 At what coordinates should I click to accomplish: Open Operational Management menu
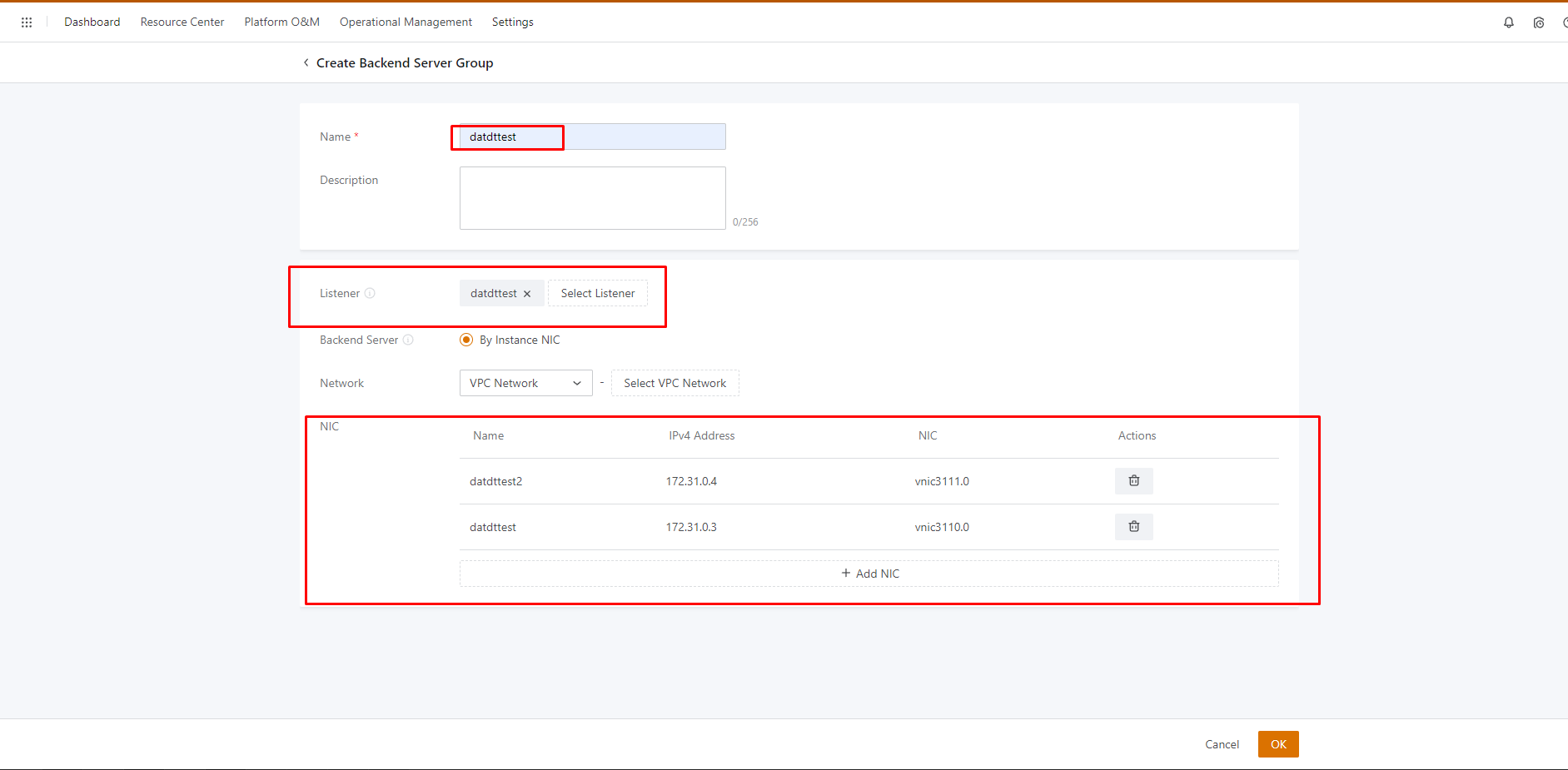pyautogui.click(x=406, y=22)
